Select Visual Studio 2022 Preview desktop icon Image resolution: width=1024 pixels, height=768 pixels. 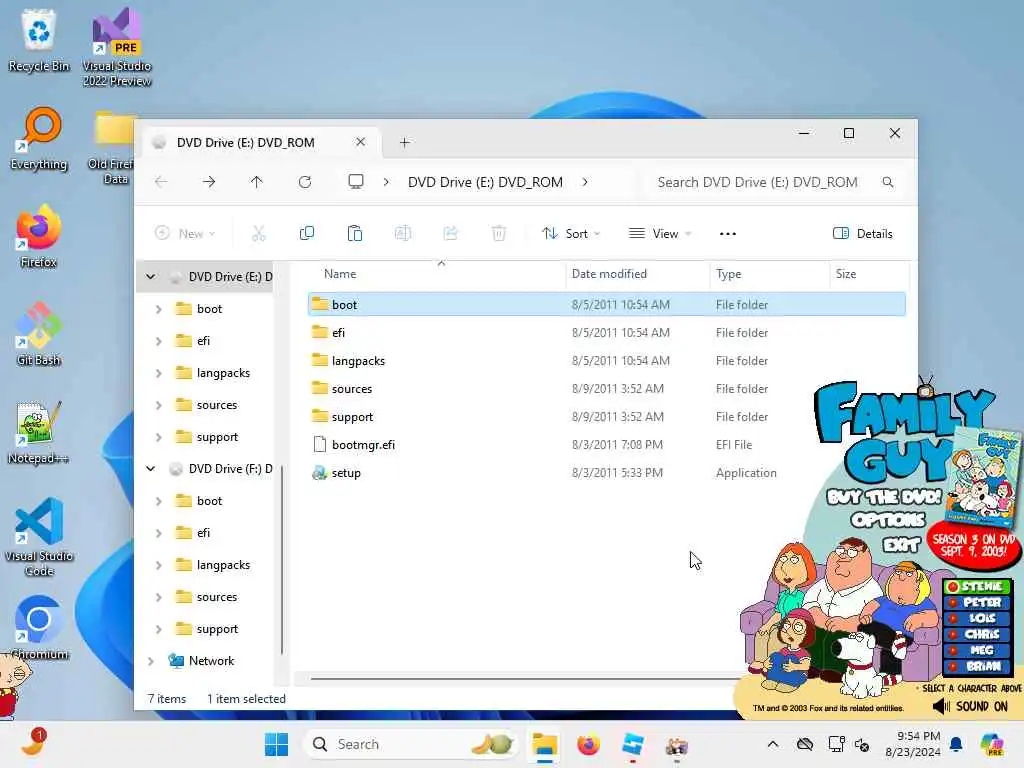[117, 48]
